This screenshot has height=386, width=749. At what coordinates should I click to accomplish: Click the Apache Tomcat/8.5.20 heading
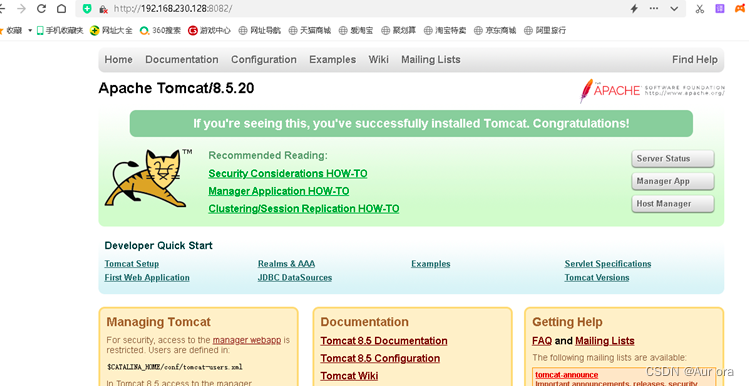tap(176, 88)
